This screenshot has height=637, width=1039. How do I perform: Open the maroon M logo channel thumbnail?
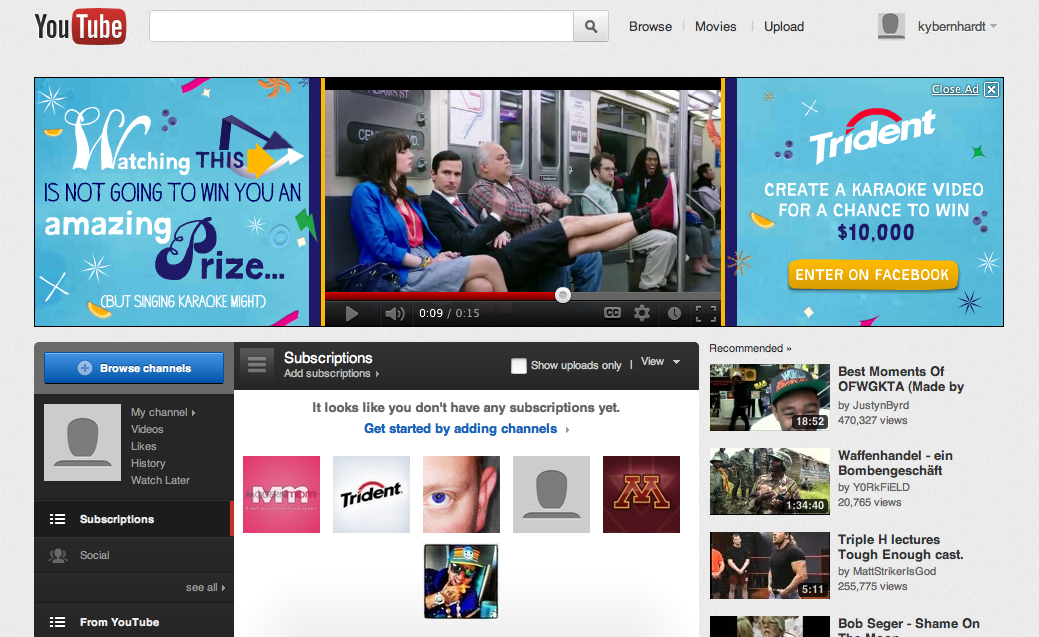(x=641, y=494)
